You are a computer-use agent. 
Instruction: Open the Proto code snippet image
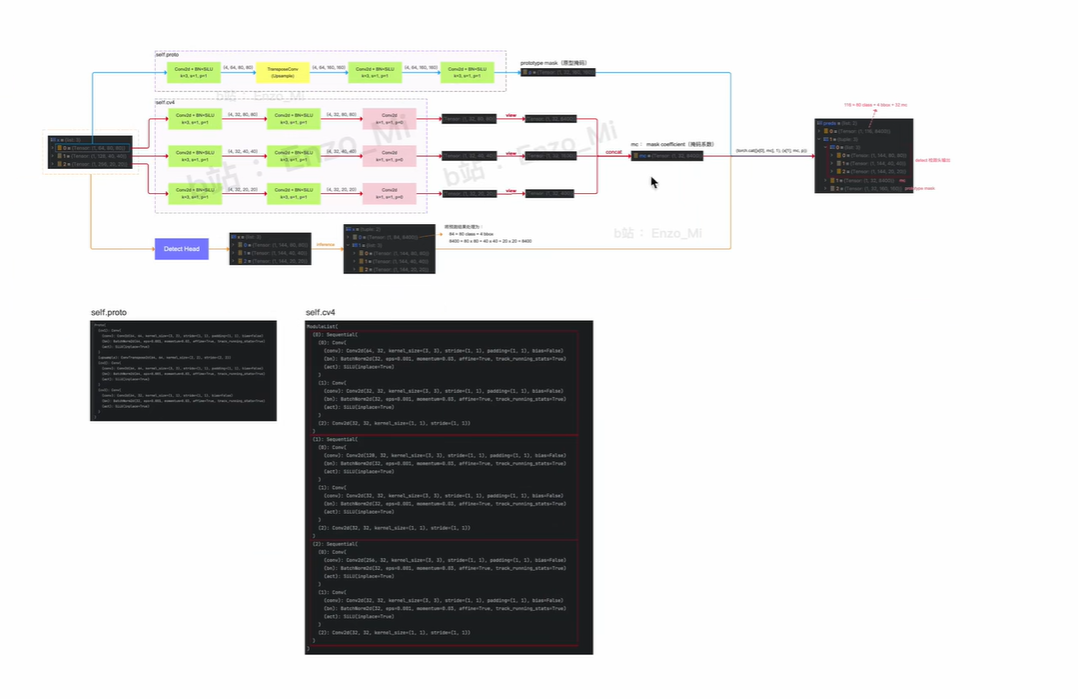point(183,370)
